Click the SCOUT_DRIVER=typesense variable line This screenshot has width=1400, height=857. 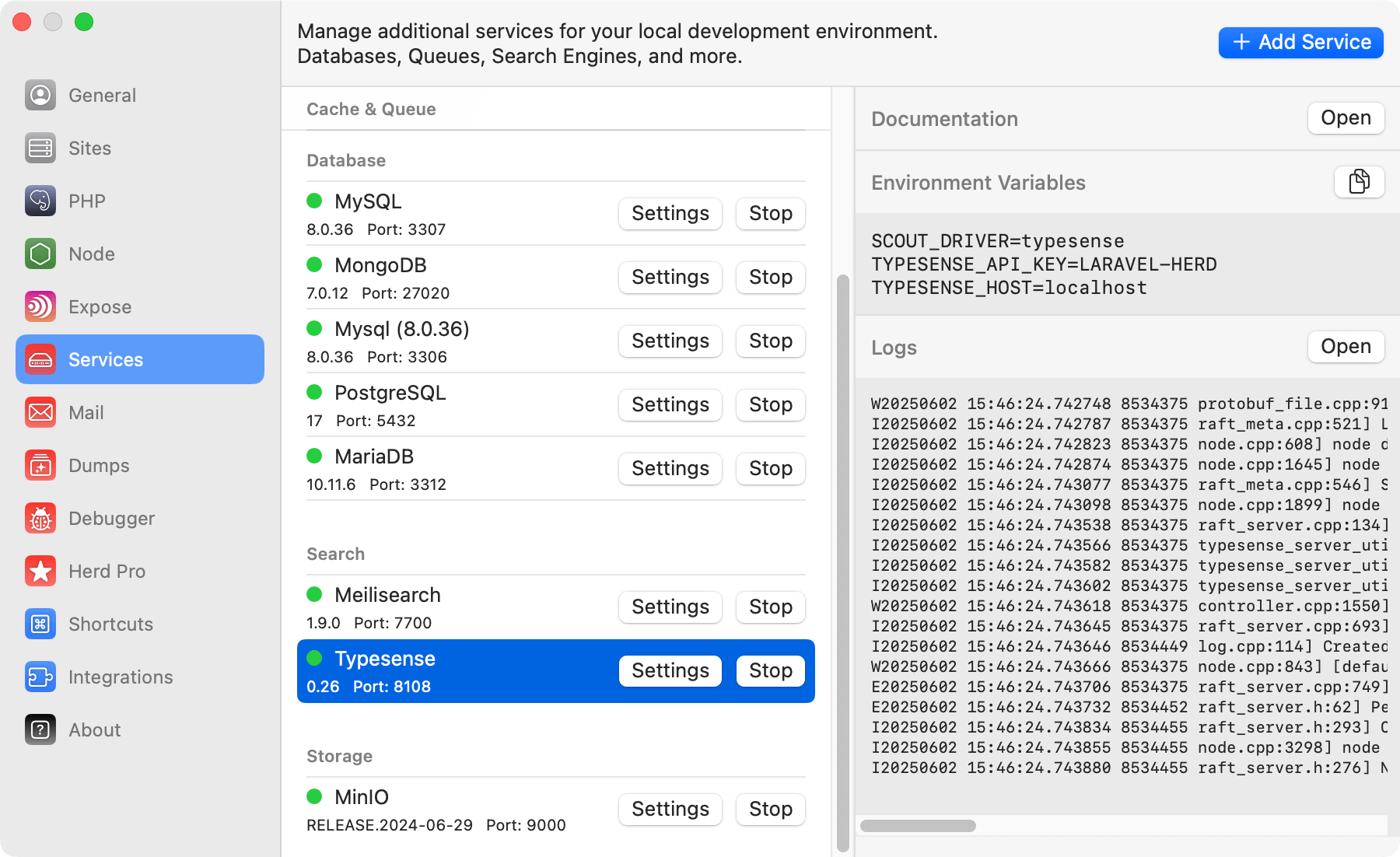click(998, 241)
